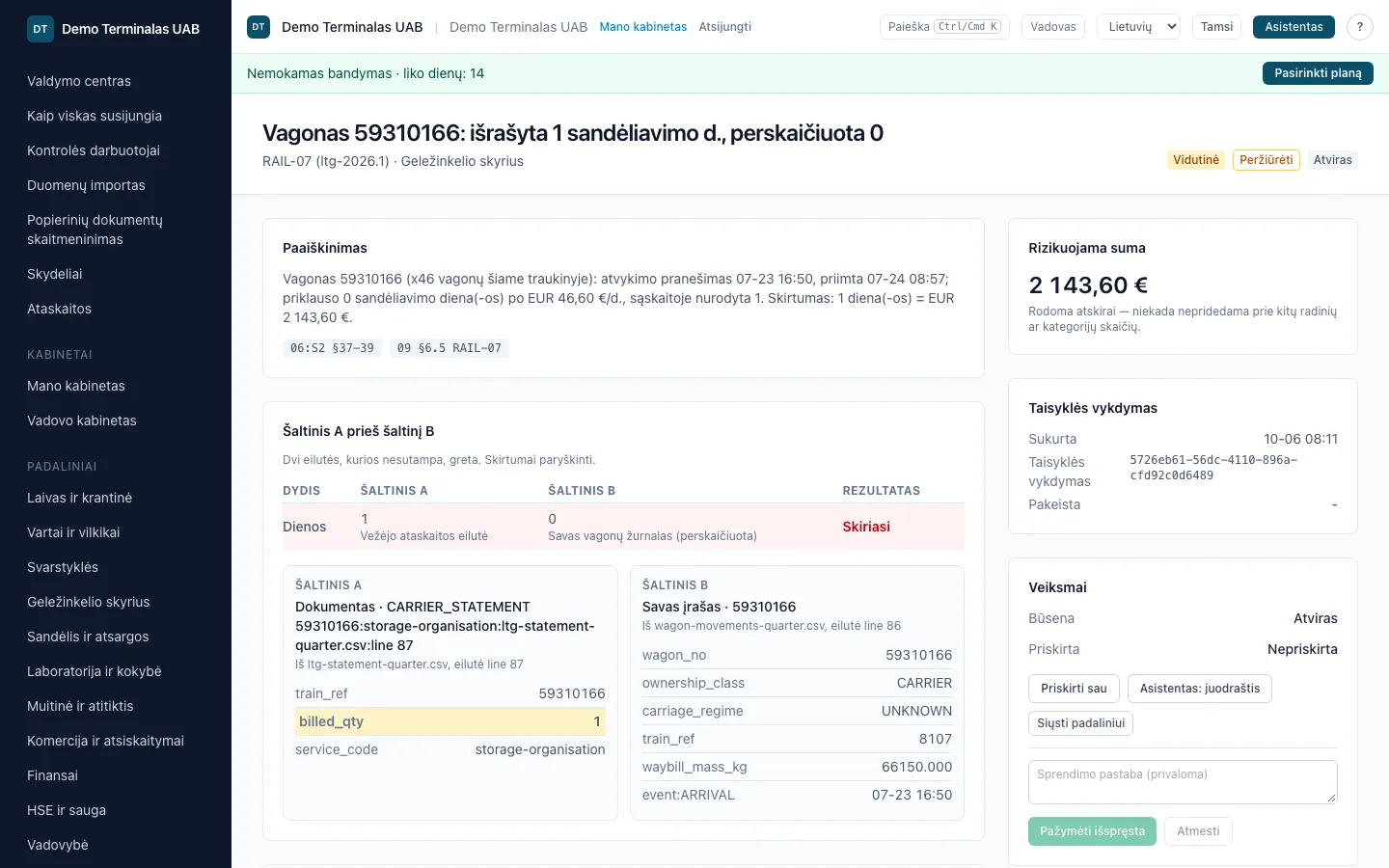This screenshot has height=868, width=1389.
Task: Click the Vadovas button
Action: pos(1053,27)
